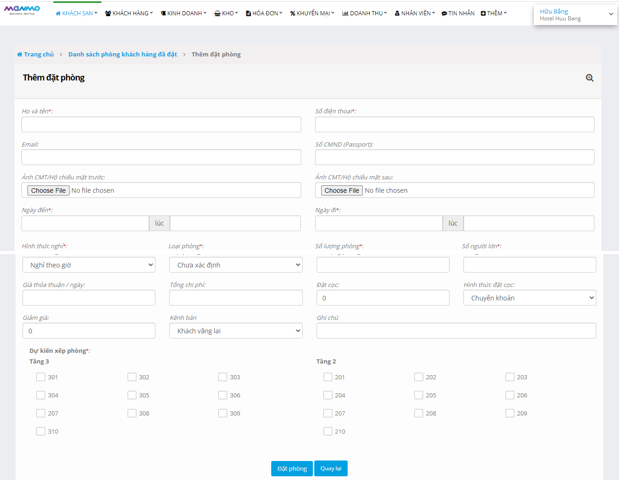
Task: Open the HÓA ĐƠN invoice menu
Action: tap(264, 14)
